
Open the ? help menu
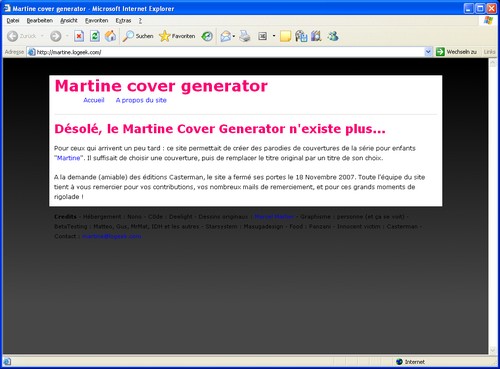pos(140,21)
